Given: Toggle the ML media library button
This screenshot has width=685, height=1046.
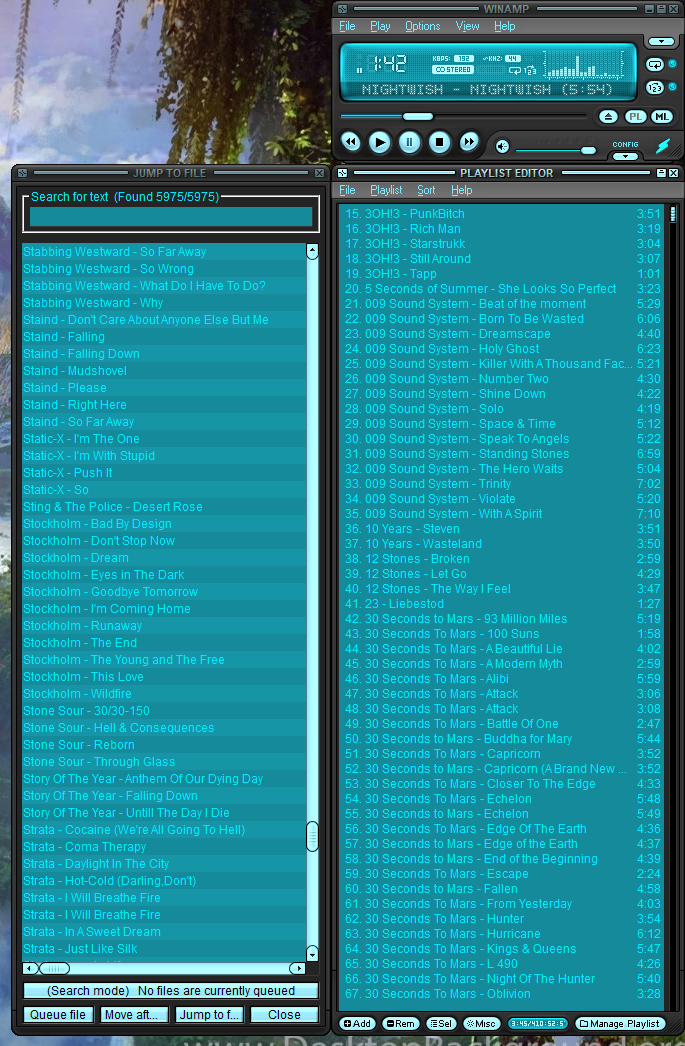Looking at the screenshot, I should pos(662,116).
